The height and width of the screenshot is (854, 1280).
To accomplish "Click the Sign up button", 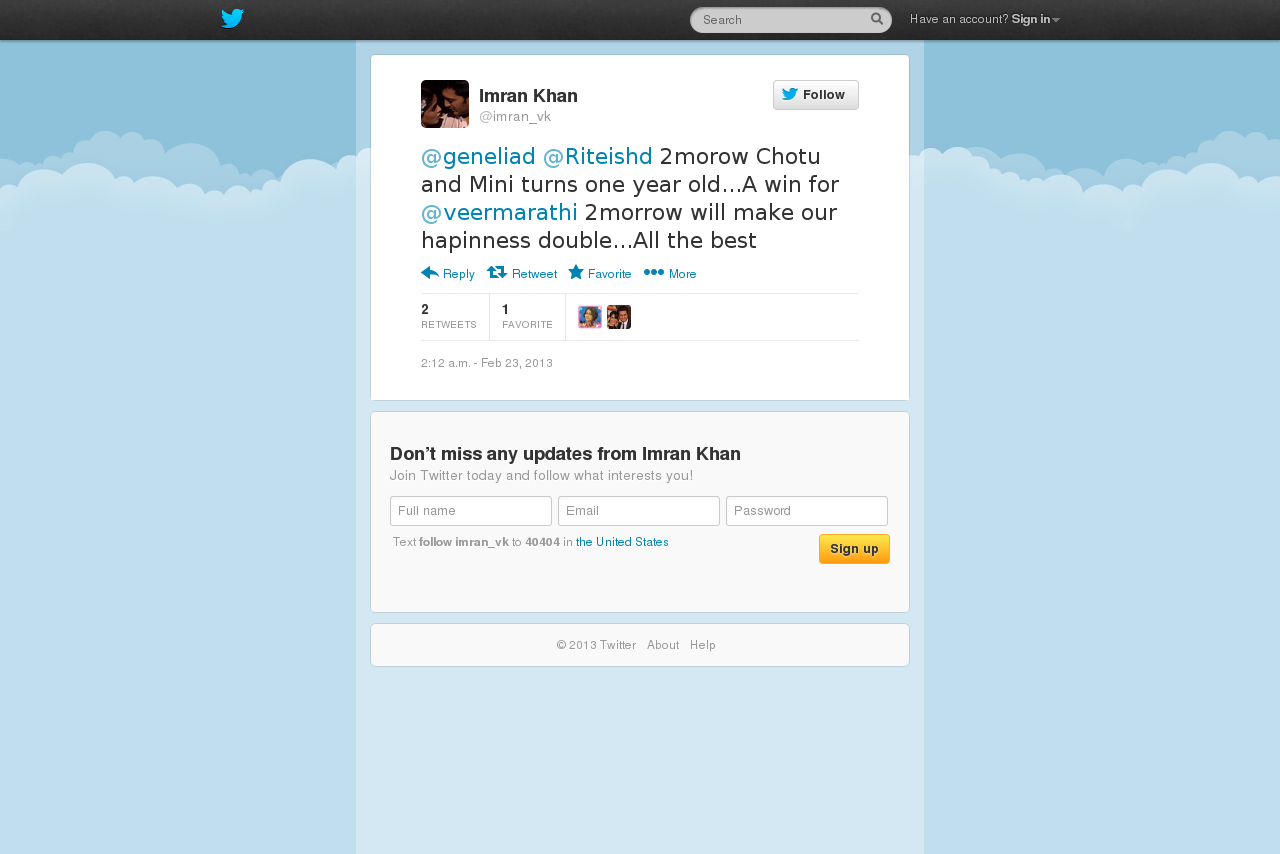I will coord(854,549).
